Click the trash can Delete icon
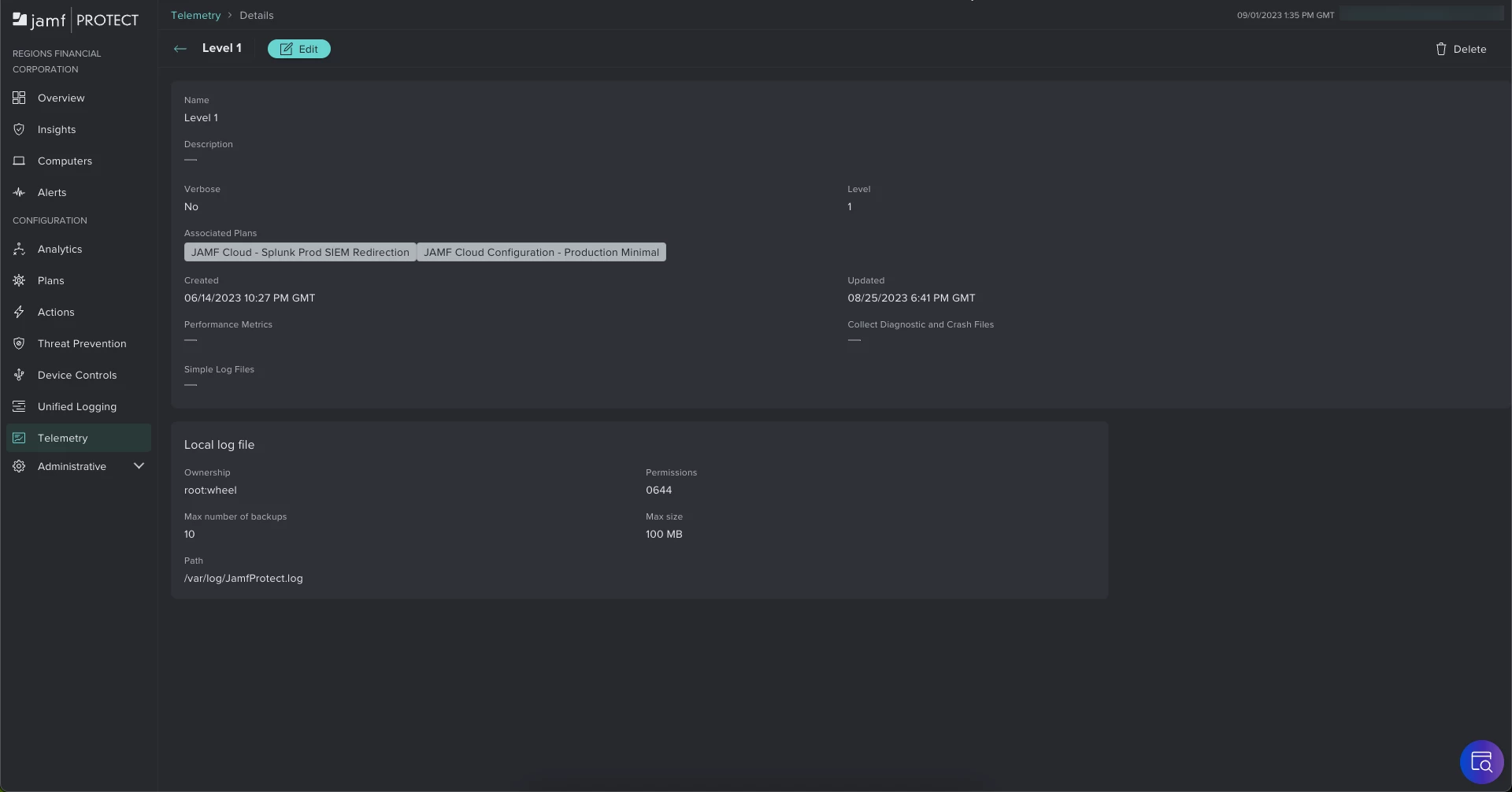This screenshot has height=792, width=1512. [1441, 49]
